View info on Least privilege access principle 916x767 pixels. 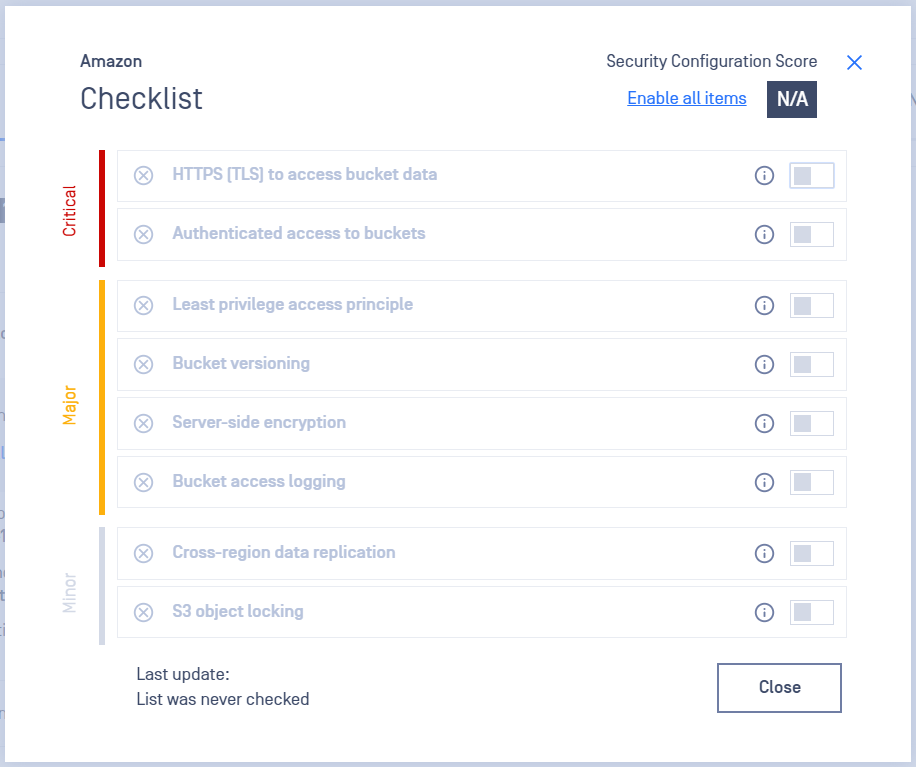click(x=764, y=306)
